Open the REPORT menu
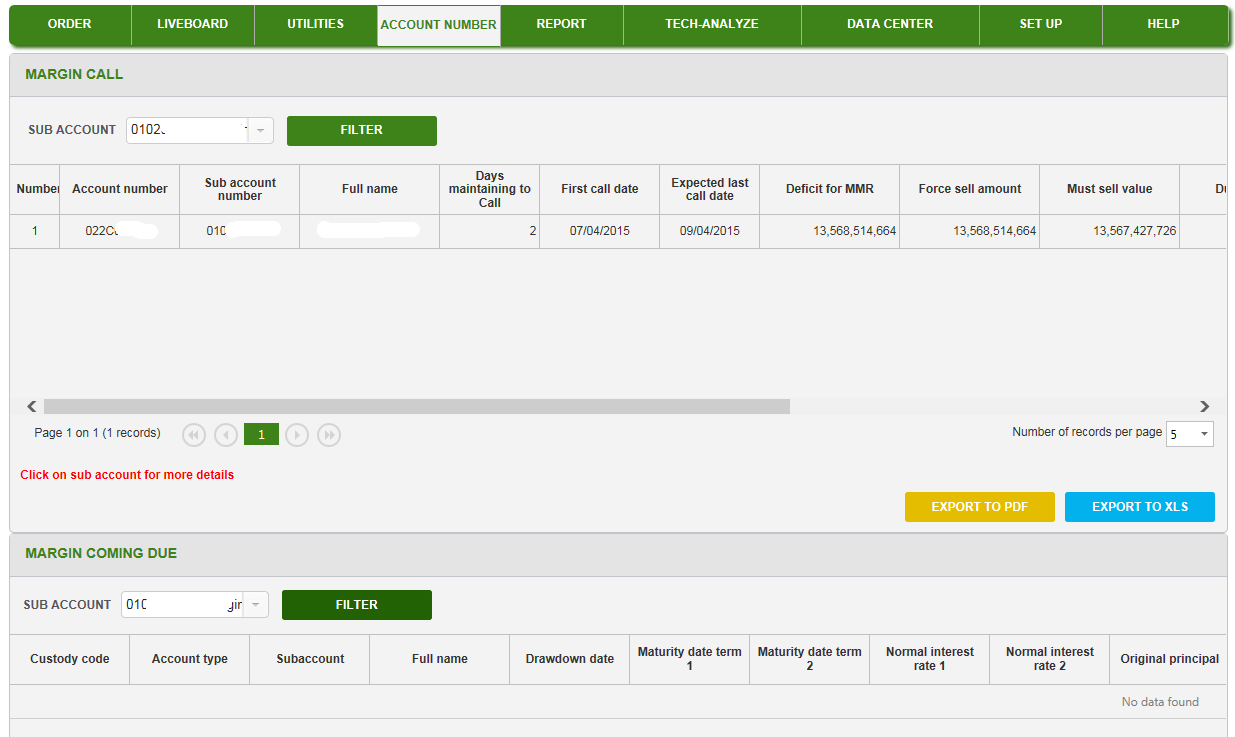This screenshot has width=1235, height=737. click(x=561, y=24)
